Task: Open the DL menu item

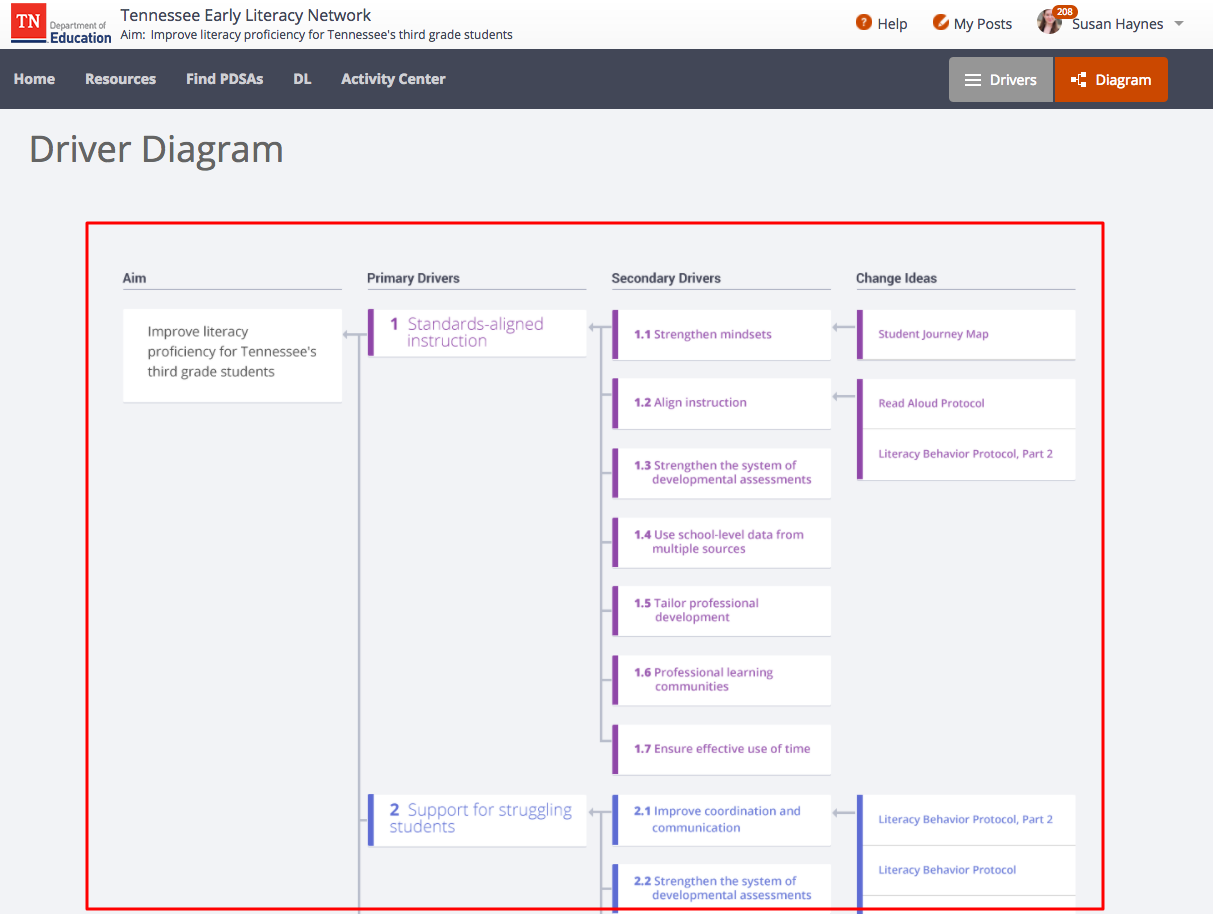Action: tap(302, 79)
